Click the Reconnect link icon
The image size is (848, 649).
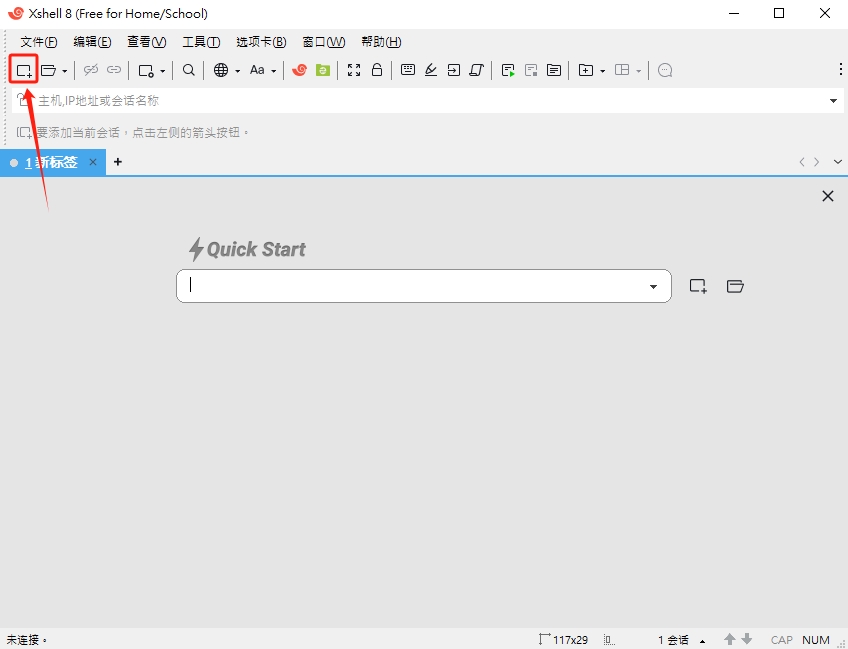[114, 70]
